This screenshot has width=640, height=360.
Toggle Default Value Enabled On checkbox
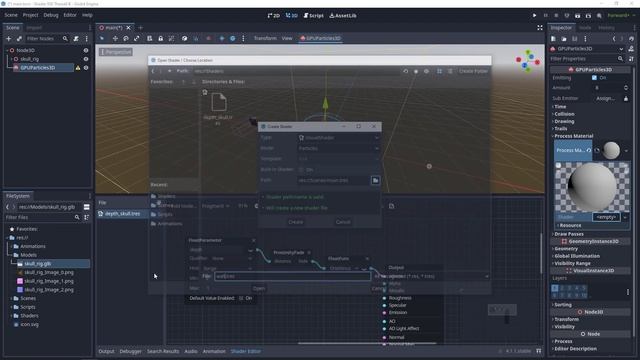tap(241, 298)
